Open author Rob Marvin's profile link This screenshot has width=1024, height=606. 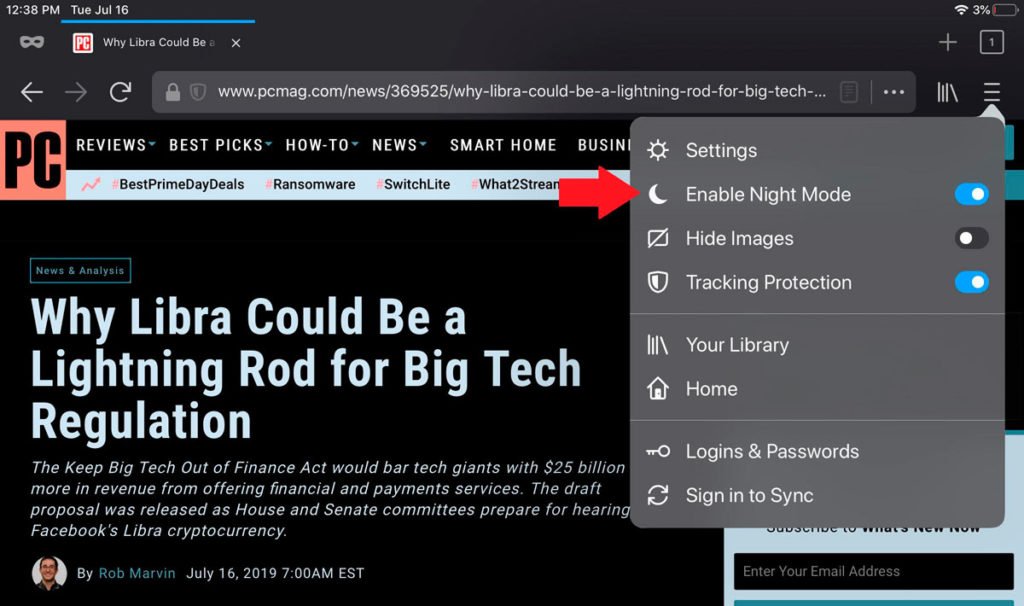click(x=136, y=573)
